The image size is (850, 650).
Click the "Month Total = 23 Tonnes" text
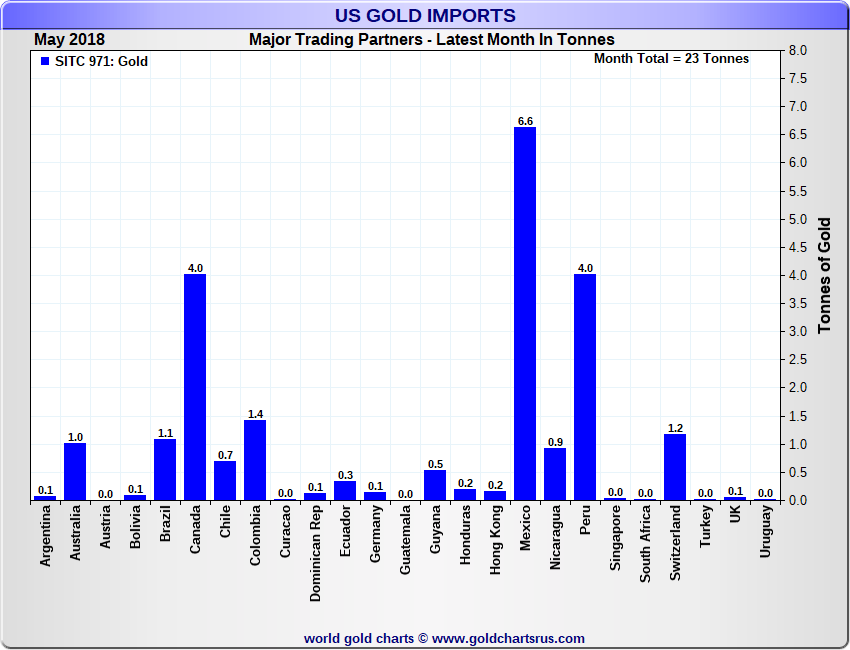pyautogui.click(x=671, y=59)
